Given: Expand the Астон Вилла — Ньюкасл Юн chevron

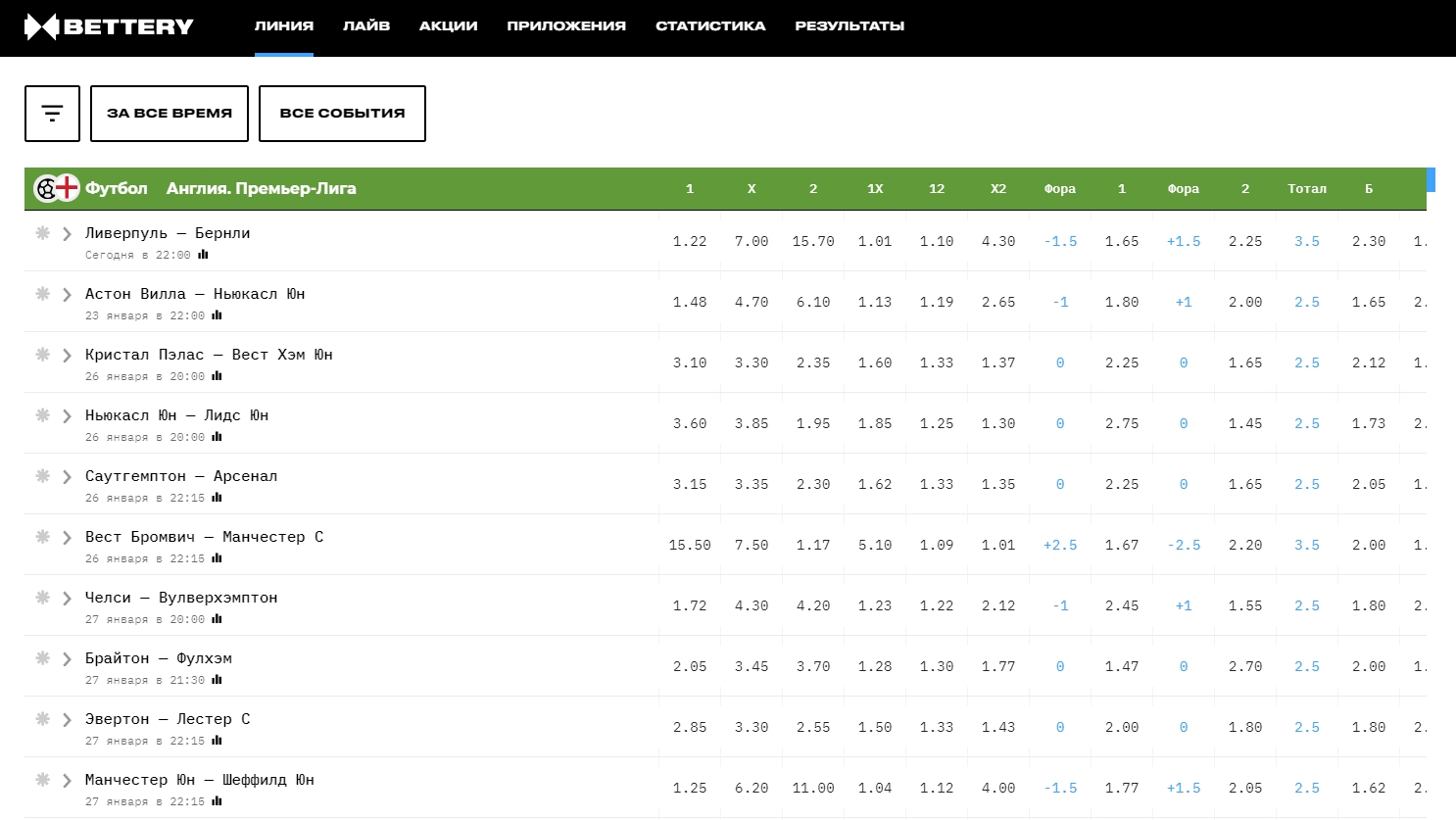Looking at the screenshot, I should [x=68, y=295].
